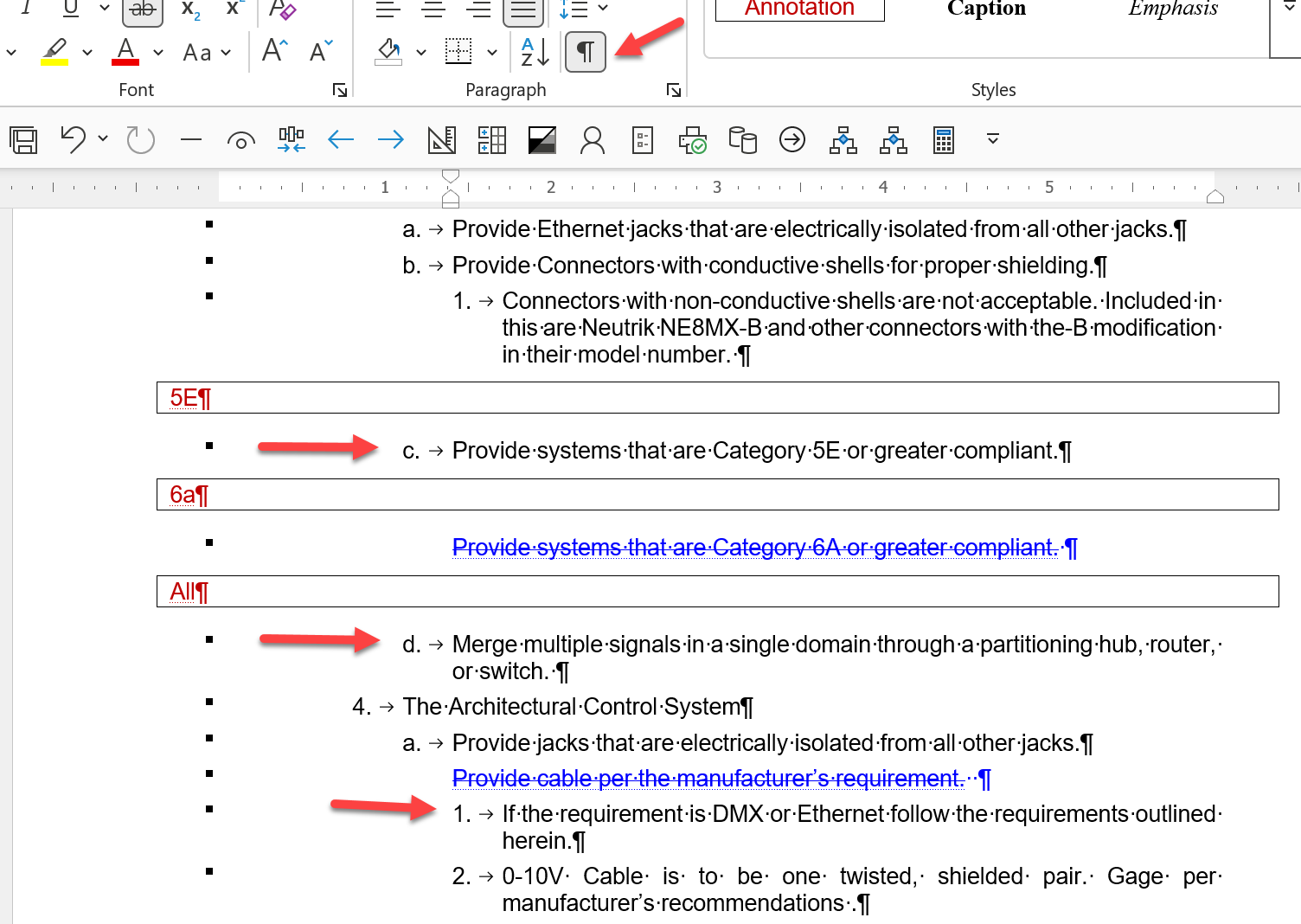
Task: Apply yellow text highlight color
Action: (55, 52)
